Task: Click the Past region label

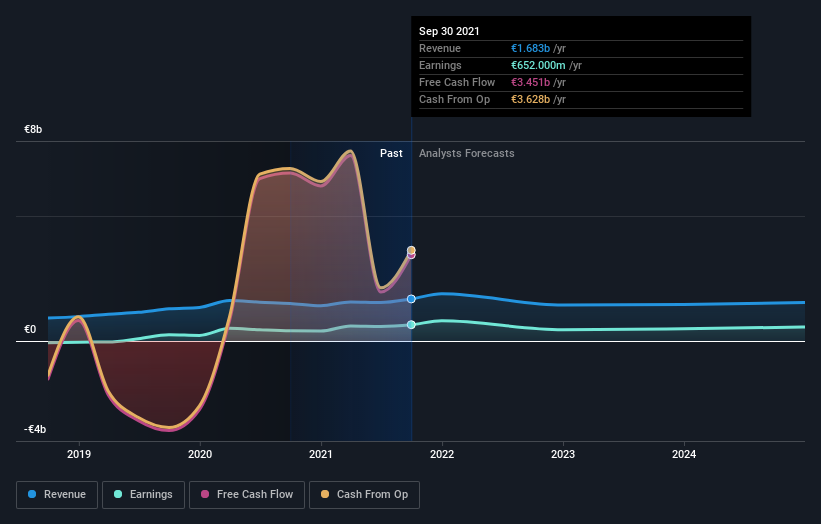Action: coord(391,153)
